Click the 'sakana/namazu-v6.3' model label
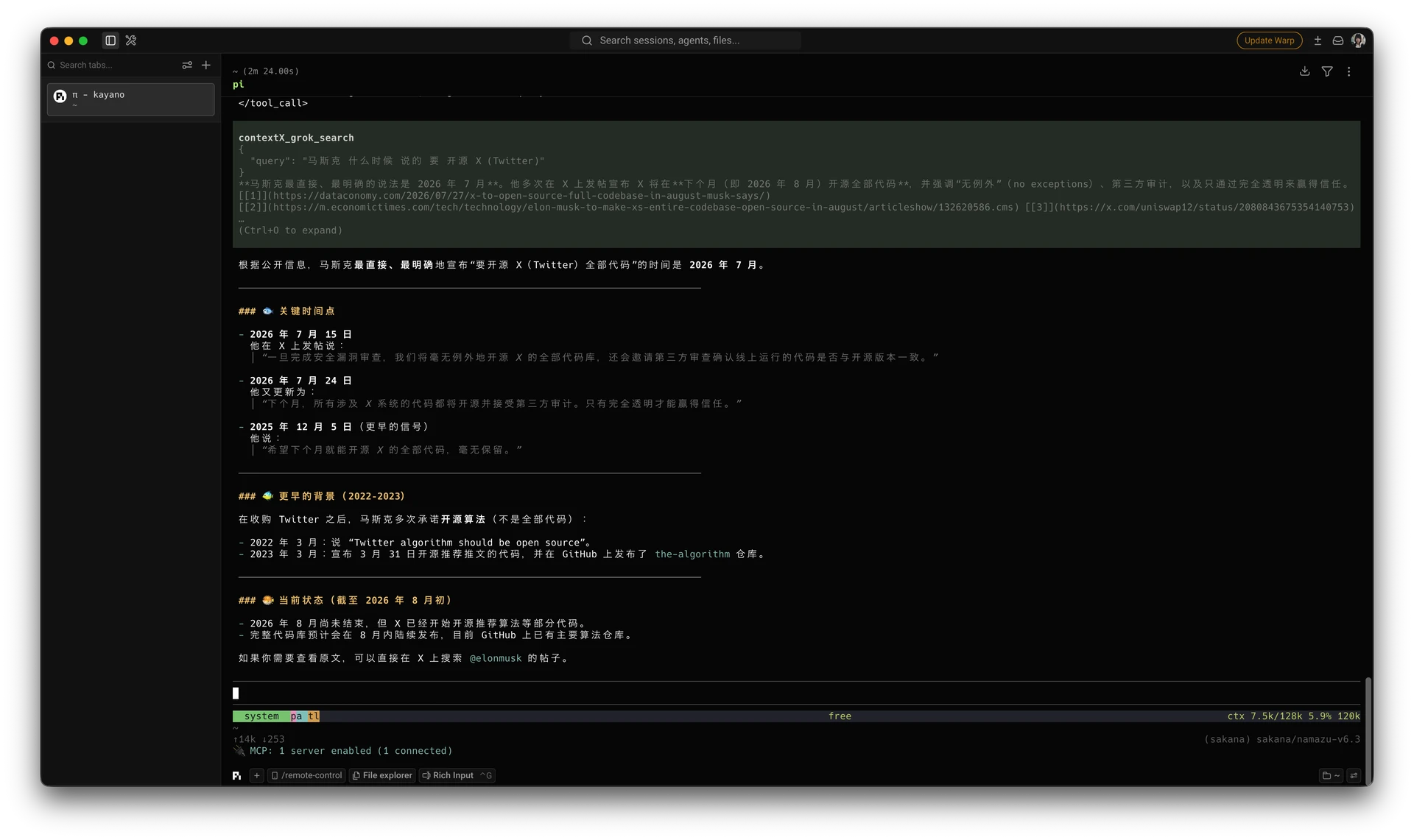 [1308, 739]
